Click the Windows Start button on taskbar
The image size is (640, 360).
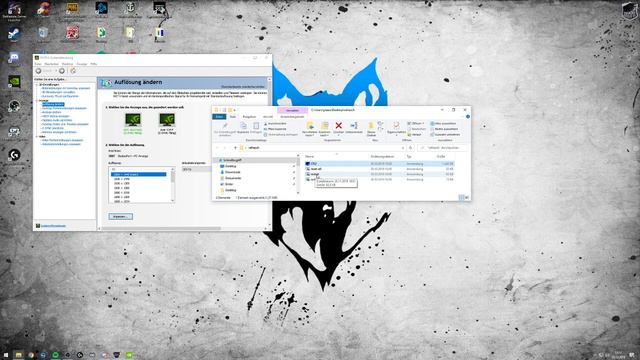pos(6,356)
